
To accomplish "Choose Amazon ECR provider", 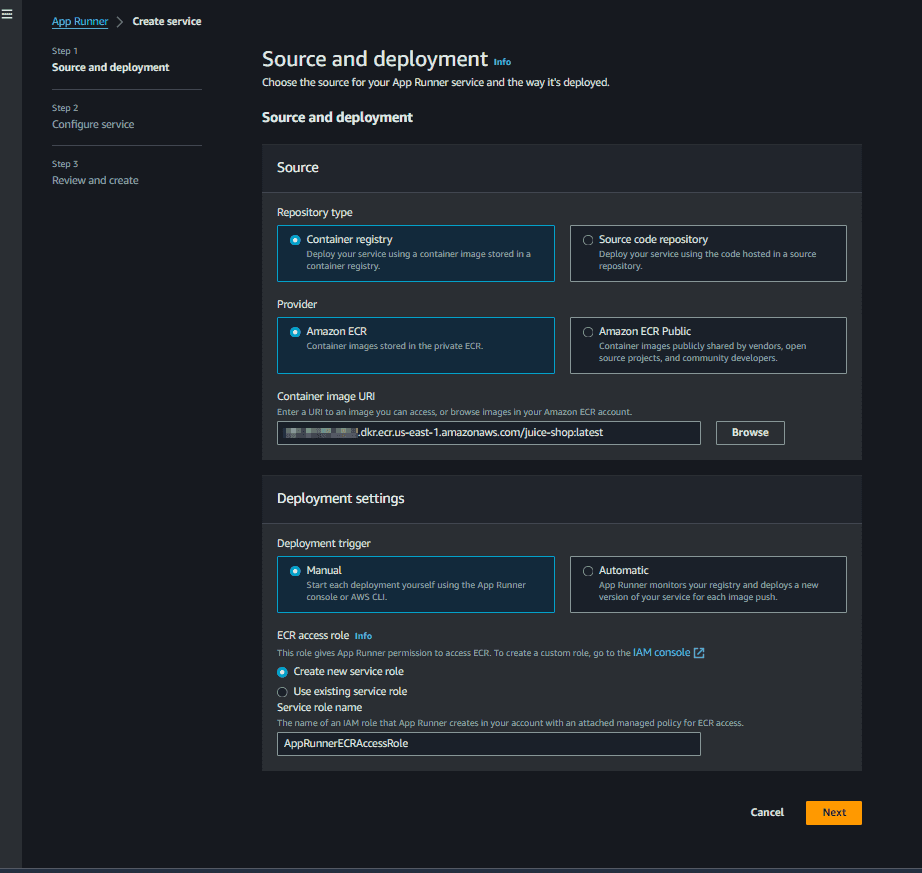I will click(295, 332).
